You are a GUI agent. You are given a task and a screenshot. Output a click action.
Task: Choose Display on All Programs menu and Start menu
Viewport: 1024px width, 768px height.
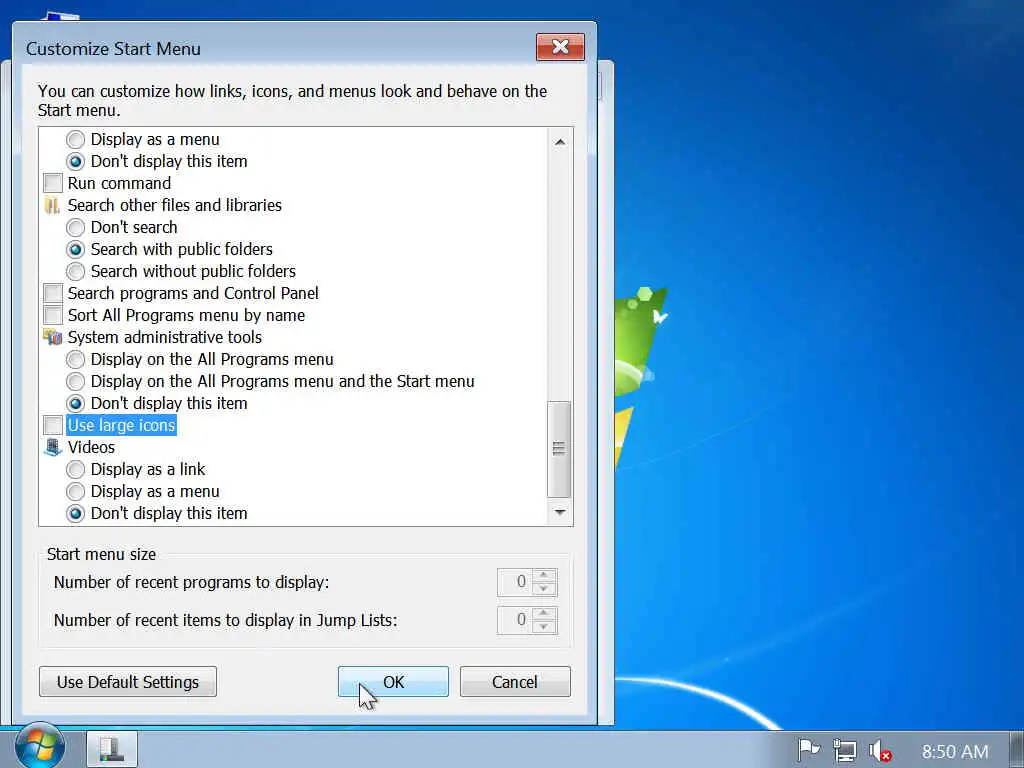tap(76, 381)
